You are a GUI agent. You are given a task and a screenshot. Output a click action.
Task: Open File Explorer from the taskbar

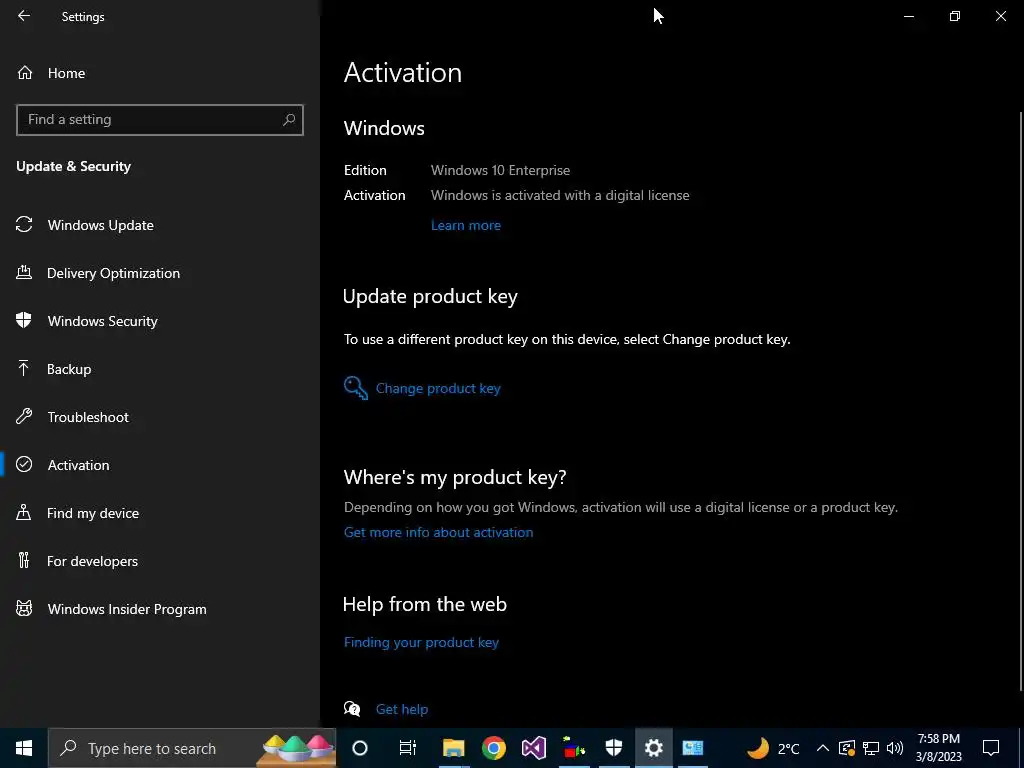(453, 748)
